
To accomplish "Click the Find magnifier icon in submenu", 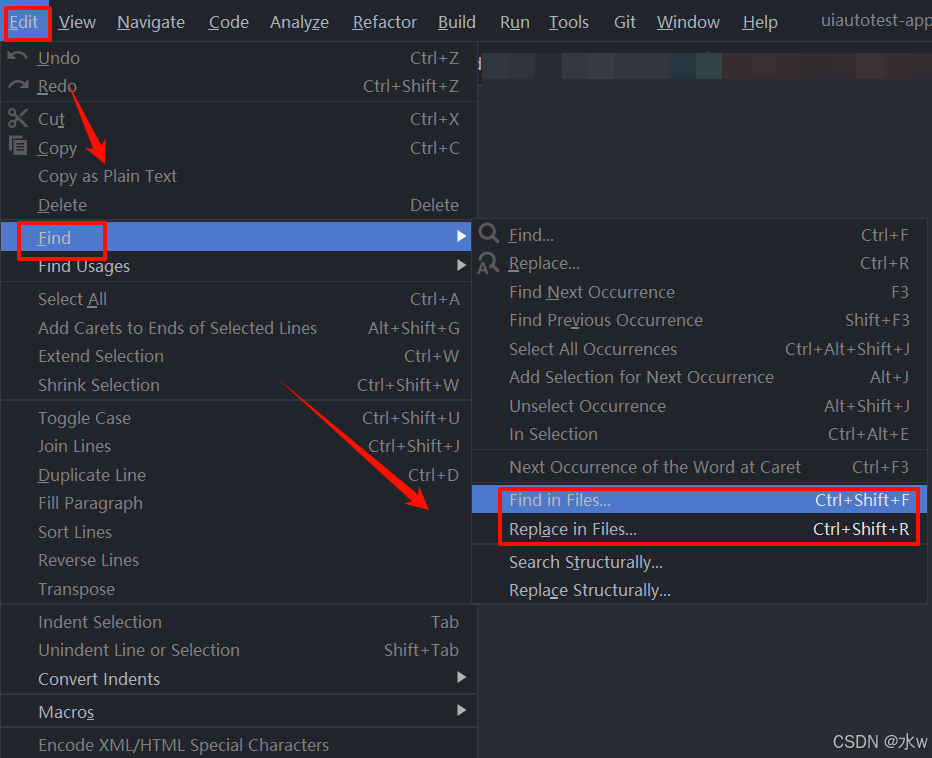I will pyautogui.click(x=489, y=234).
